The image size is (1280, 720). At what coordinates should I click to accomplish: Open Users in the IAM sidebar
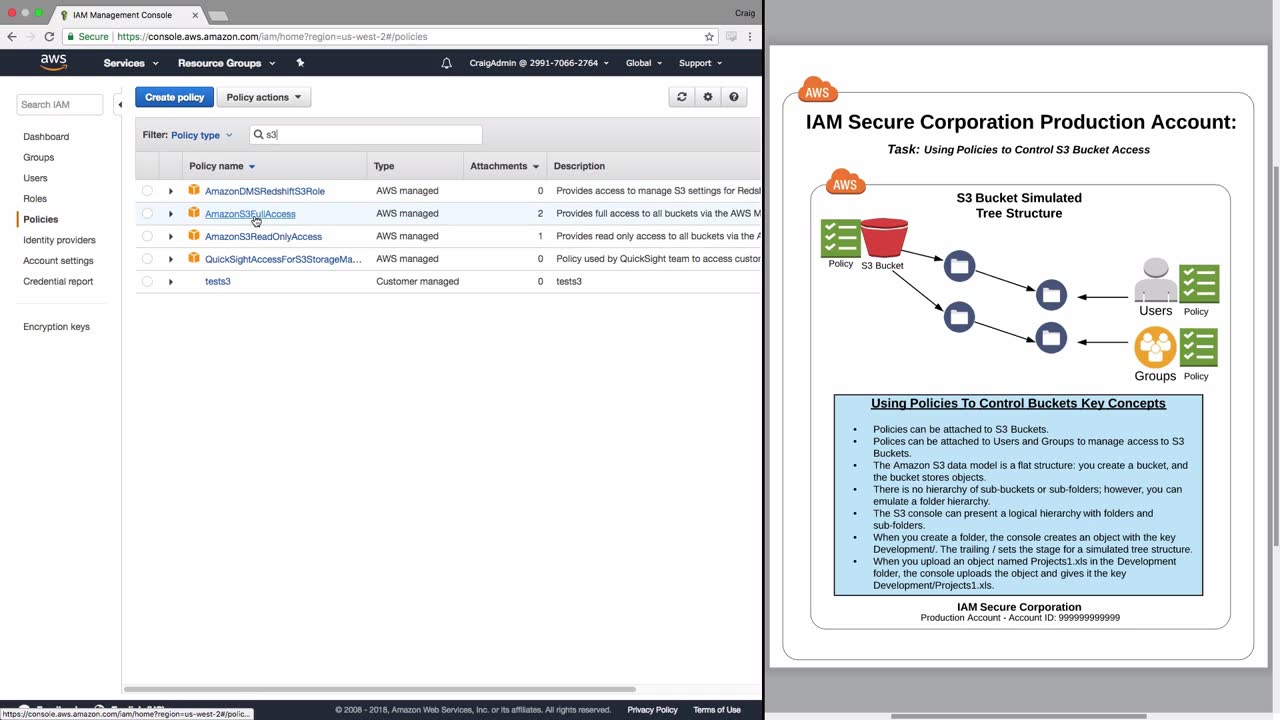[35, 178]
